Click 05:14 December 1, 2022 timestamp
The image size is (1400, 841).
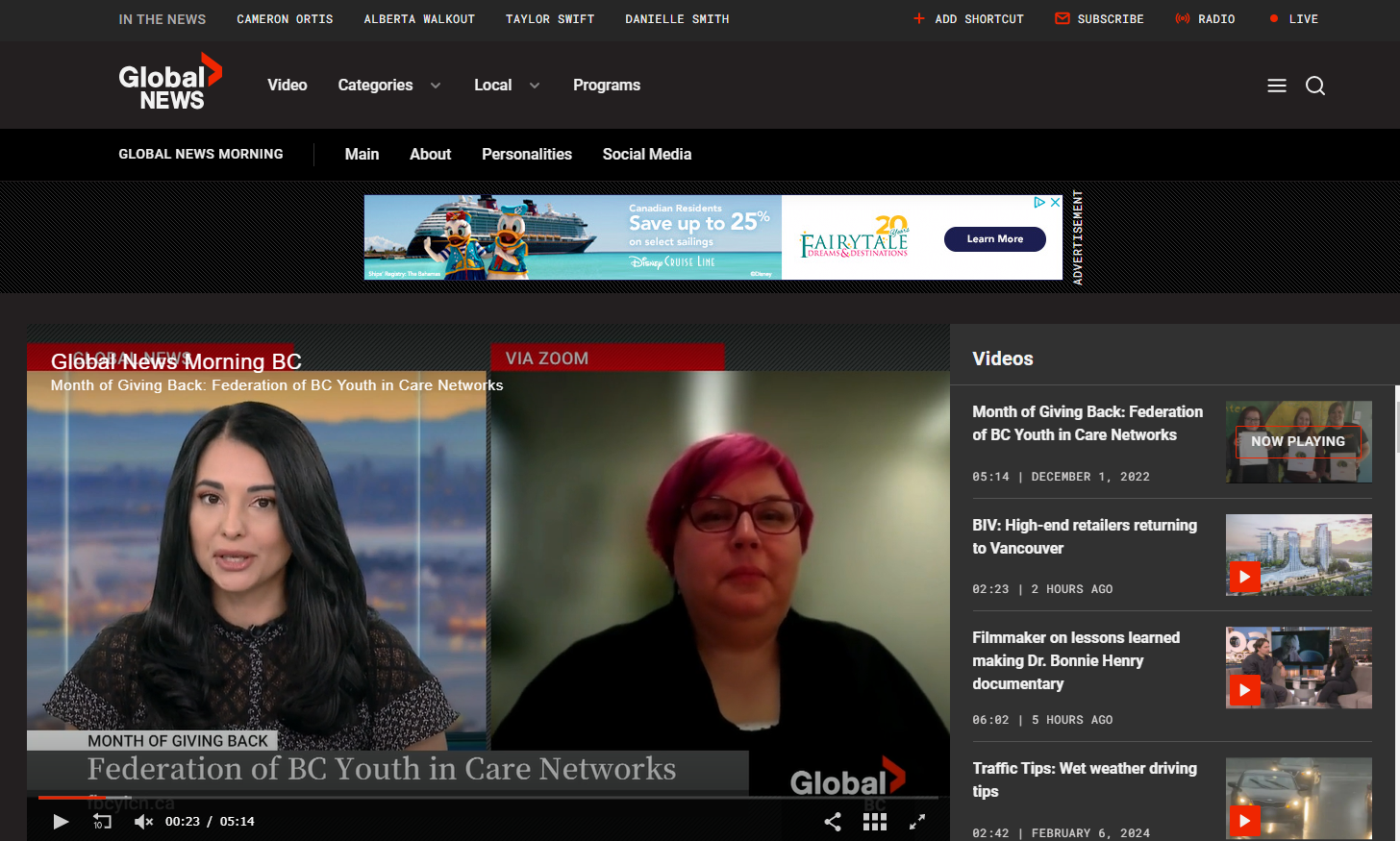tap(1061, 477)
